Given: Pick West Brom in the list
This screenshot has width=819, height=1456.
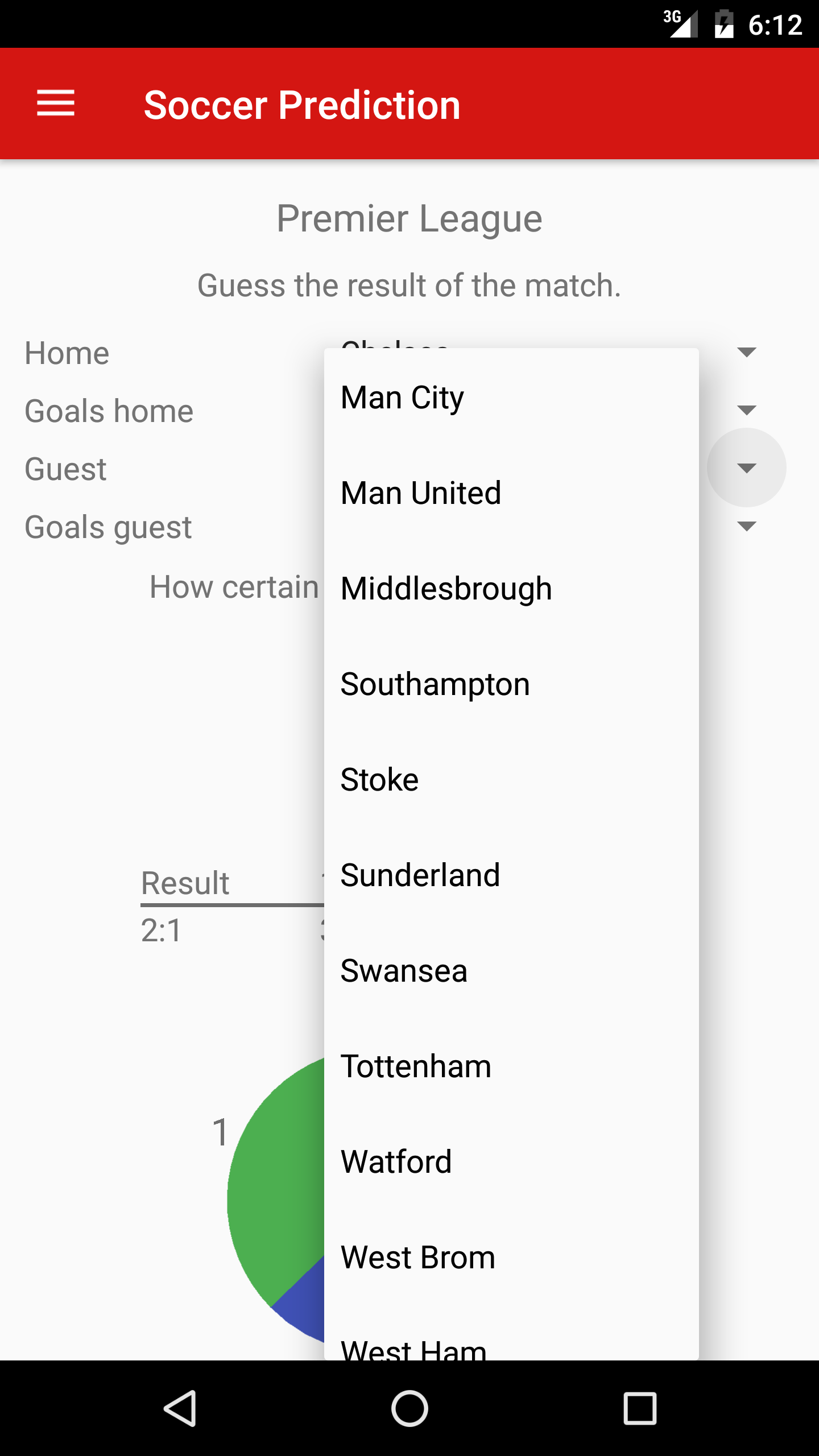Looking at the screenshot, I should click(x=511, y=1257).
